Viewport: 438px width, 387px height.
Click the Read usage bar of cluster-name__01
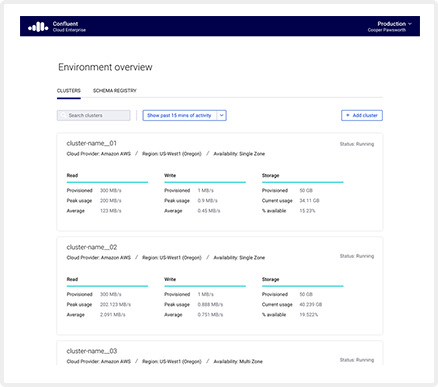point(107,182)
